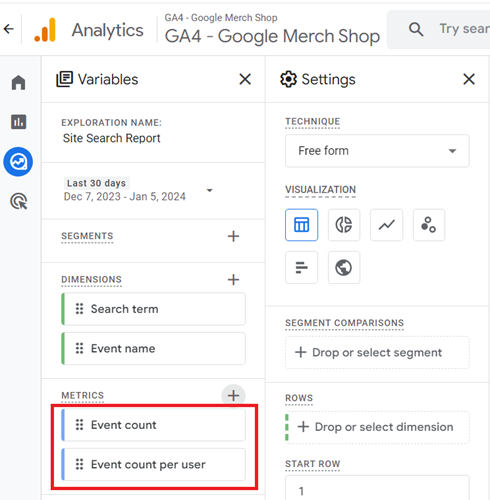Click the search magnifier icon

pyautogui.click(x=416, y=29)
